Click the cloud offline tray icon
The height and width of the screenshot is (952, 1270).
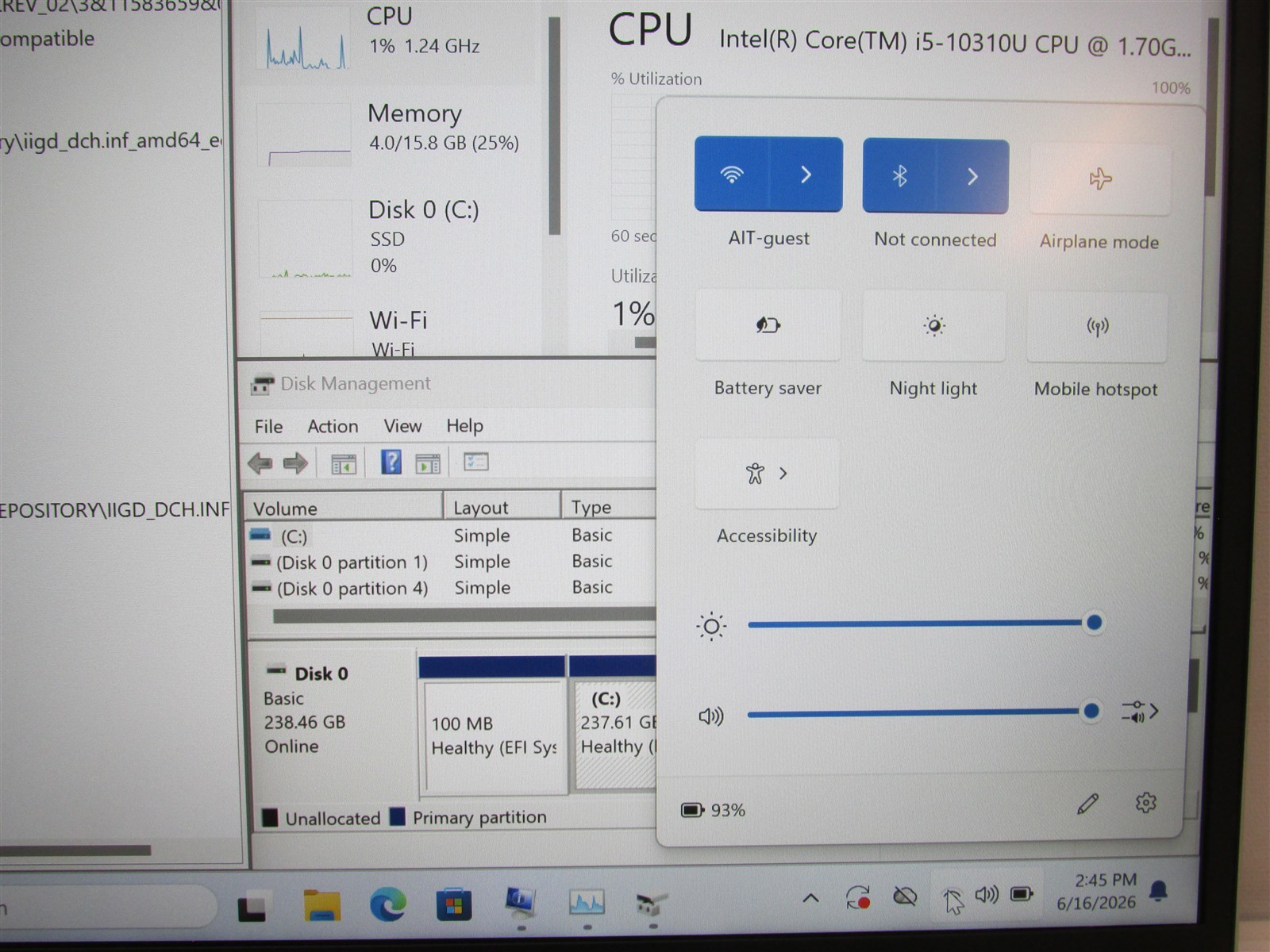click(x=905, y=897)
